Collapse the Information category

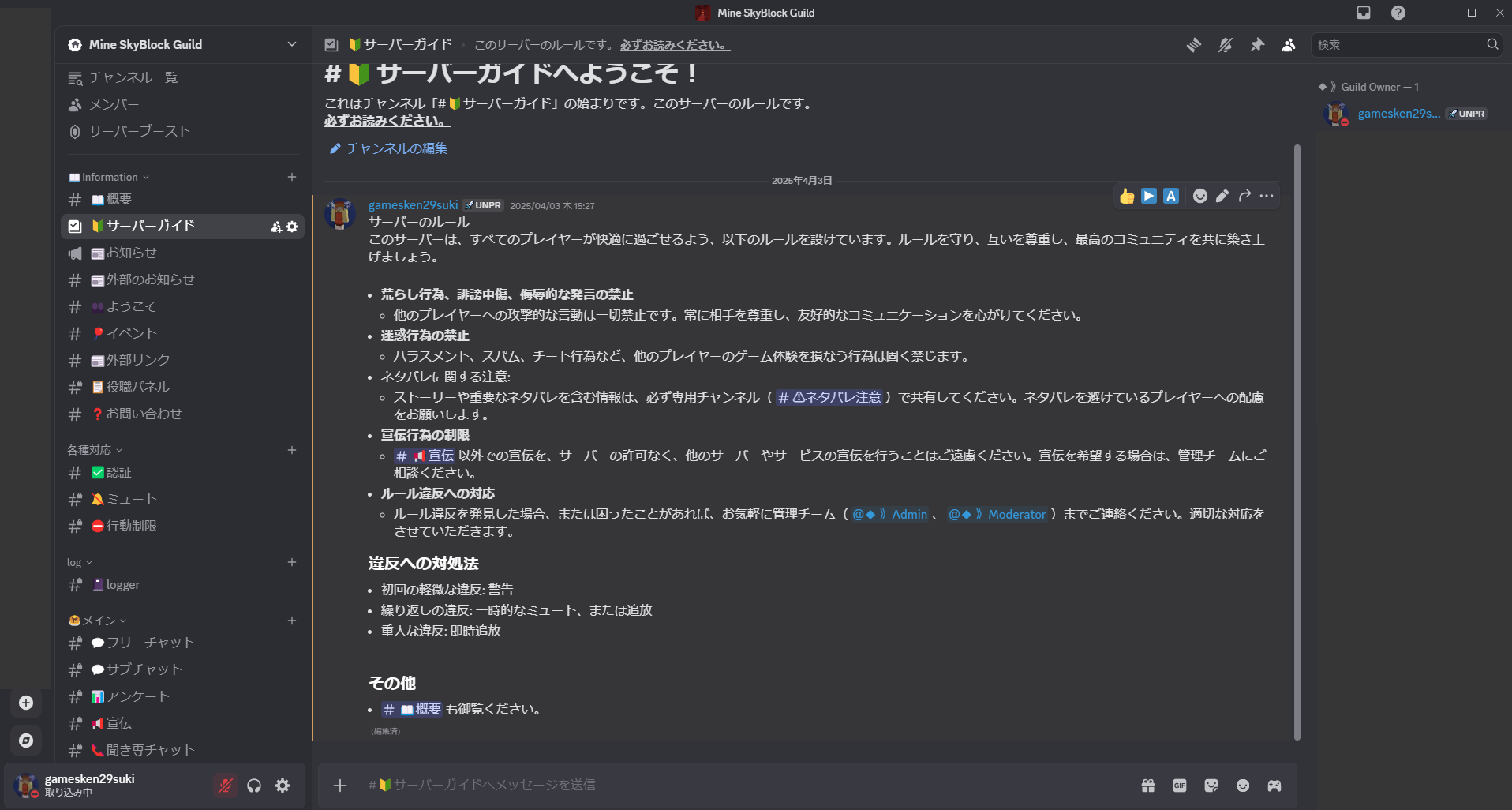tap(109, 177)
